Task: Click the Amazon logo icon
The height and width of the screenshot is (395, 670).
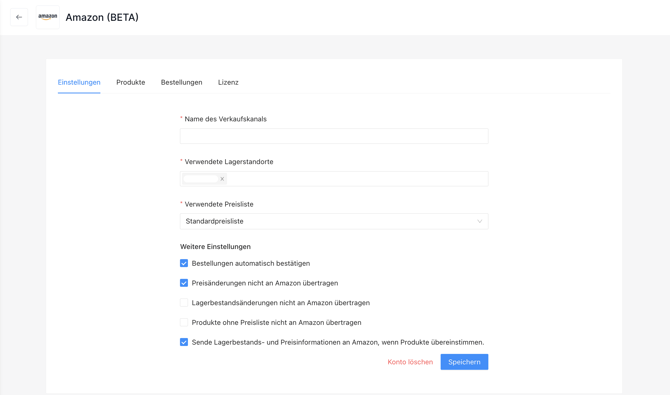Action: (x=47, y=17)
